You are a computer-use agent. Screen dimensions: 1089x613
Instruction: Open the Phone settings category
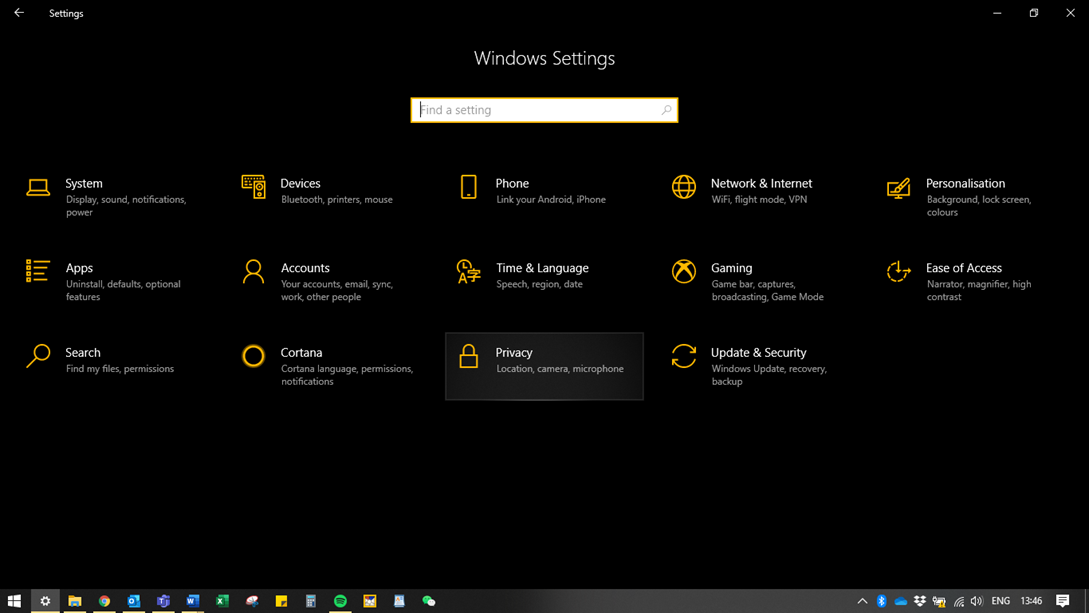tap(512, 184)
